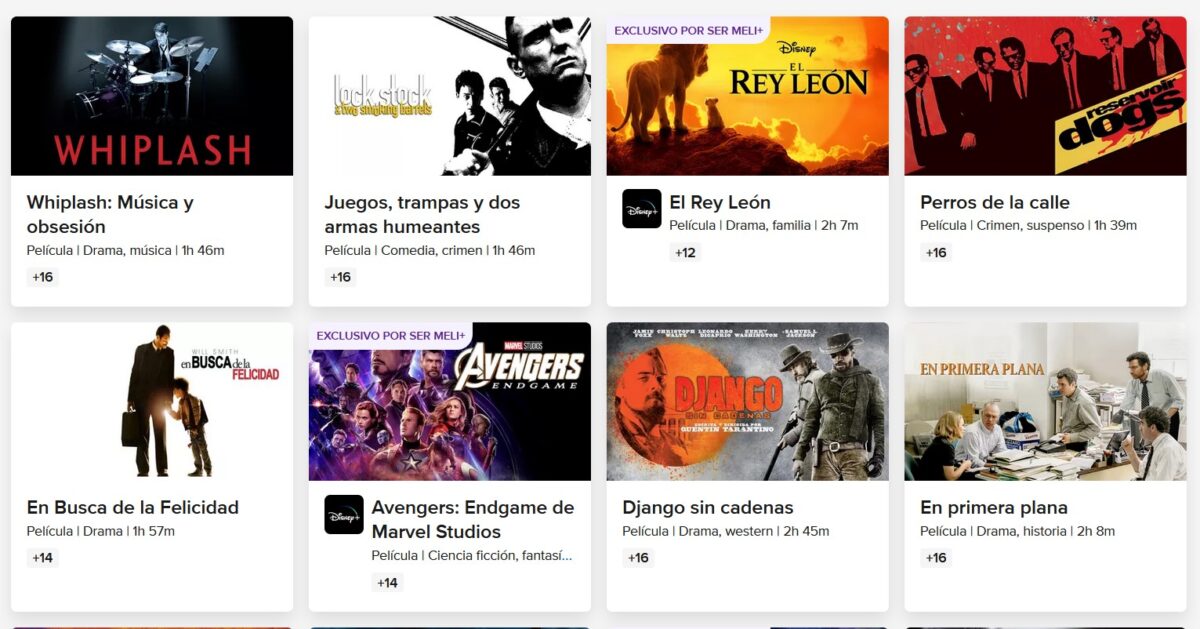
Task: Click the Django sin cadenas title
Action: pos(707,507)
